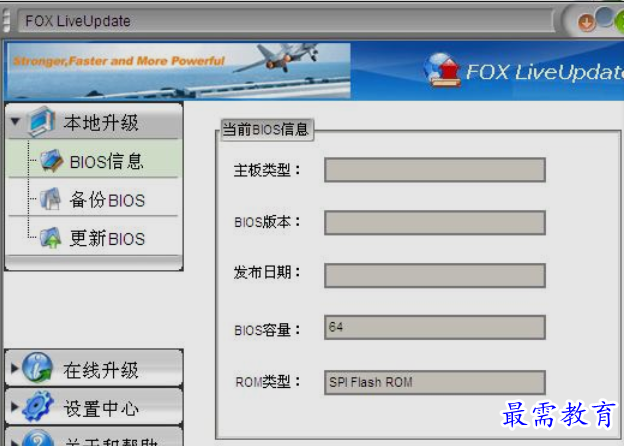Open 备份BIOS tree item
The height and width of the screenshot is (446, 624).
click(94, 198)
